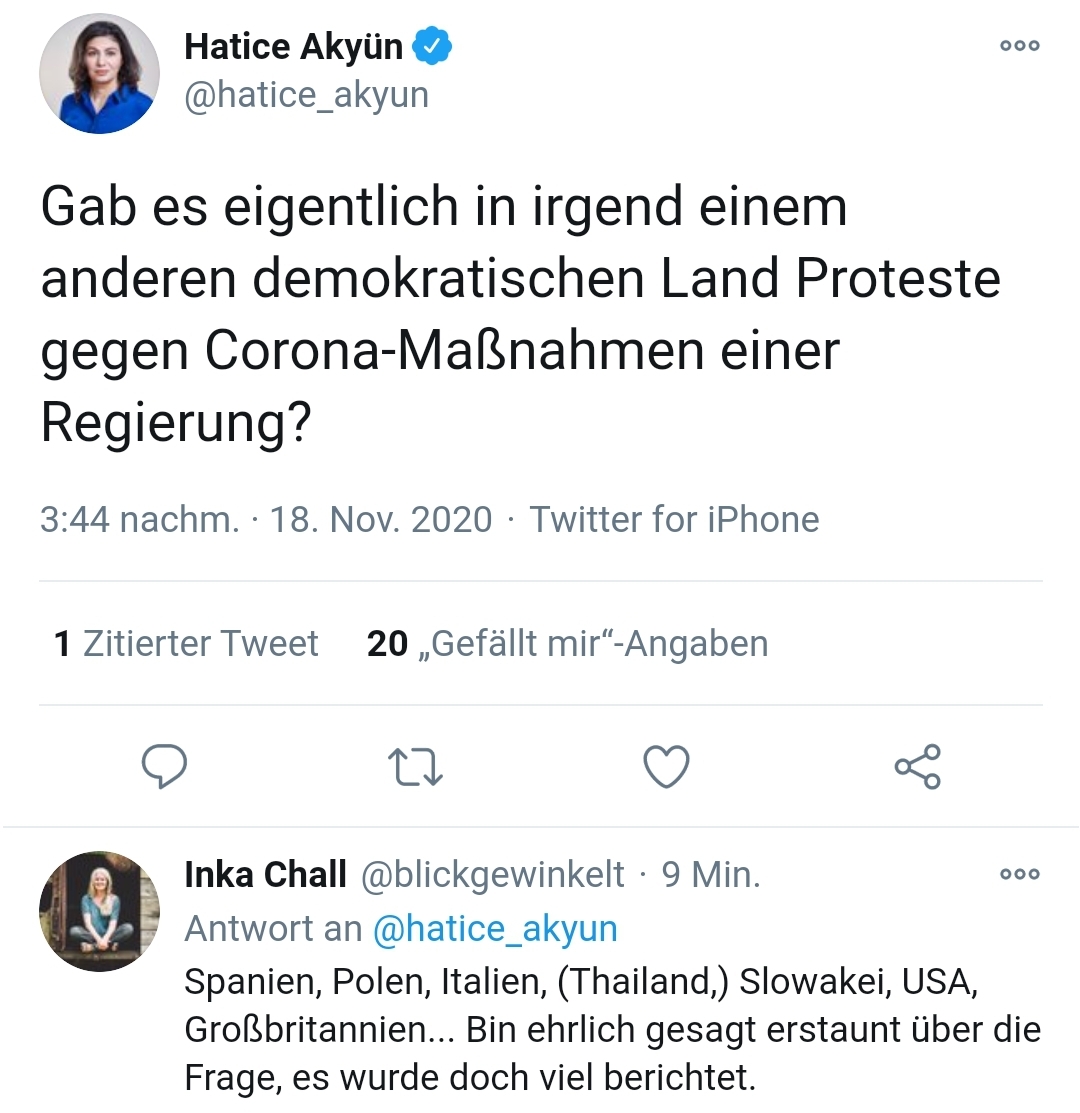Viewport: 1080px width, 1113px height.
Task: Share the tweet using the share icon
Action: (x=917, y=767)
